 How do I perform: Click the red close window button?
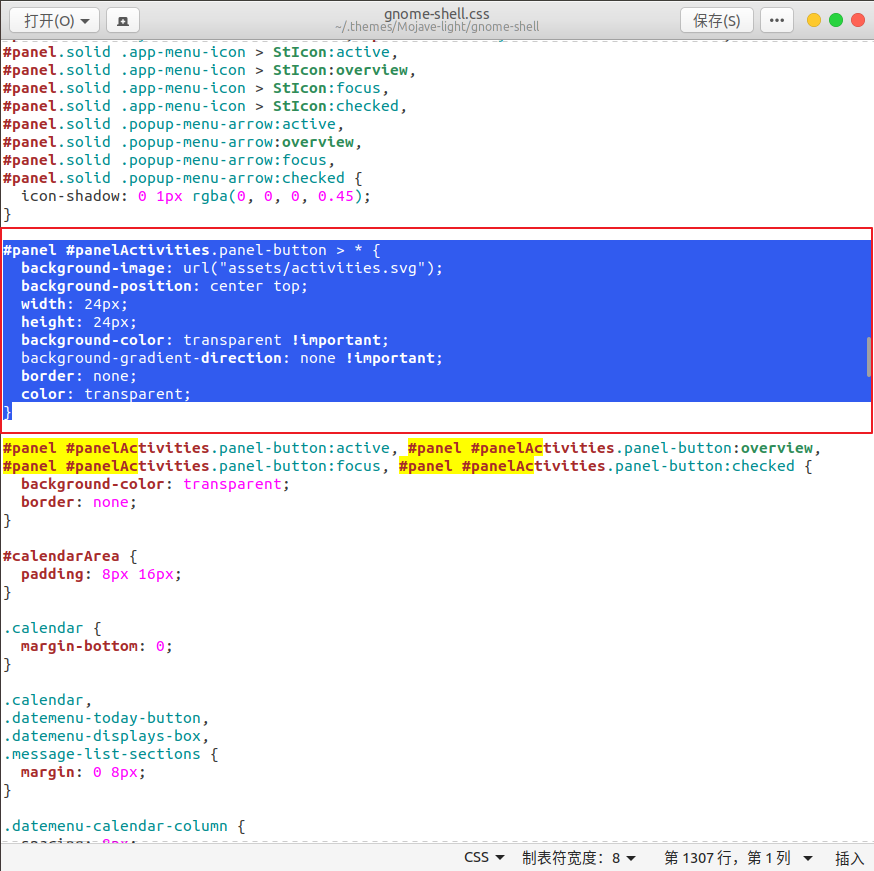tap(858, 20)
